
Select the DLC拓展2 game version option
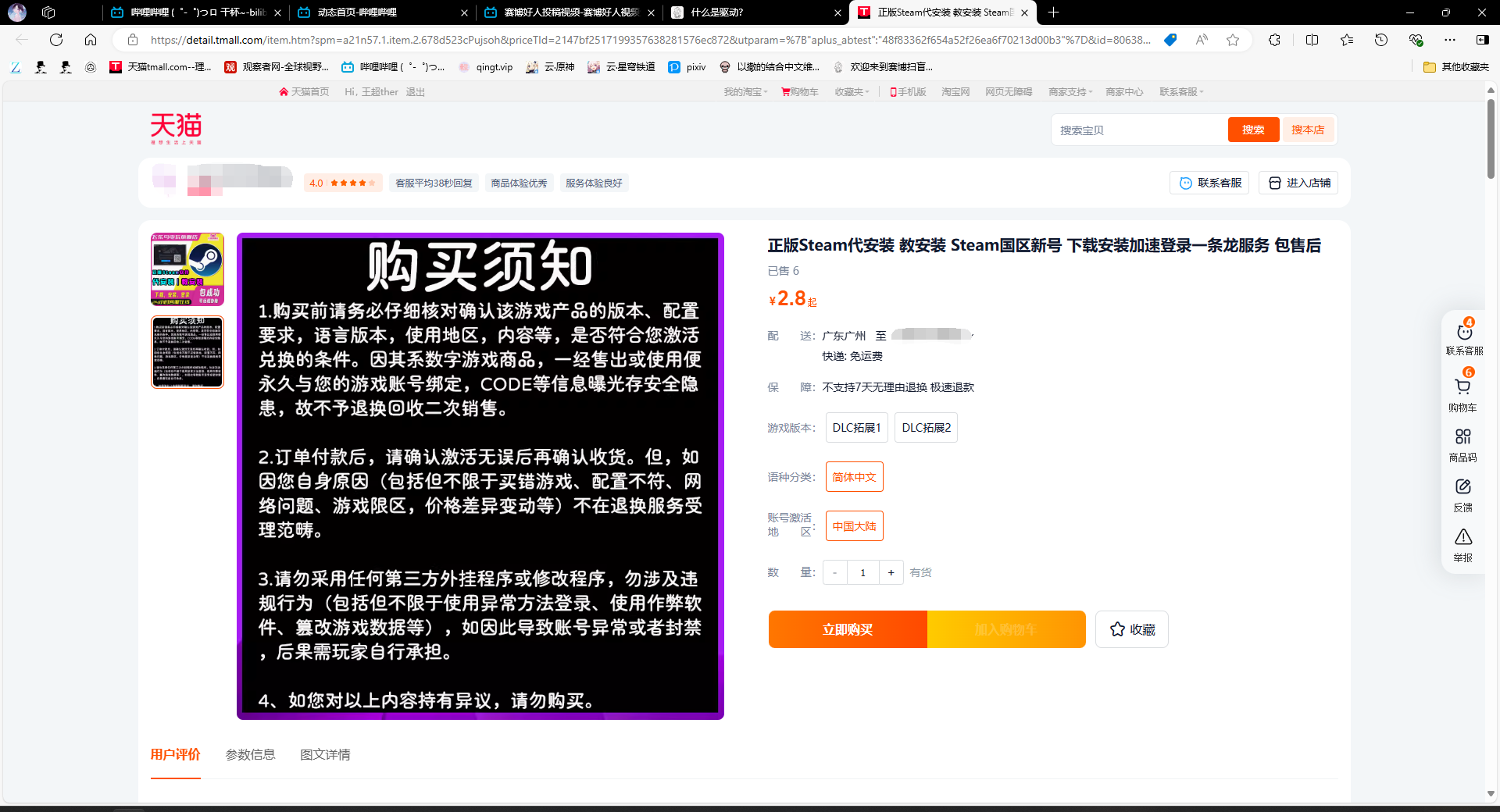pyautogui.click(x=926, y=428)
